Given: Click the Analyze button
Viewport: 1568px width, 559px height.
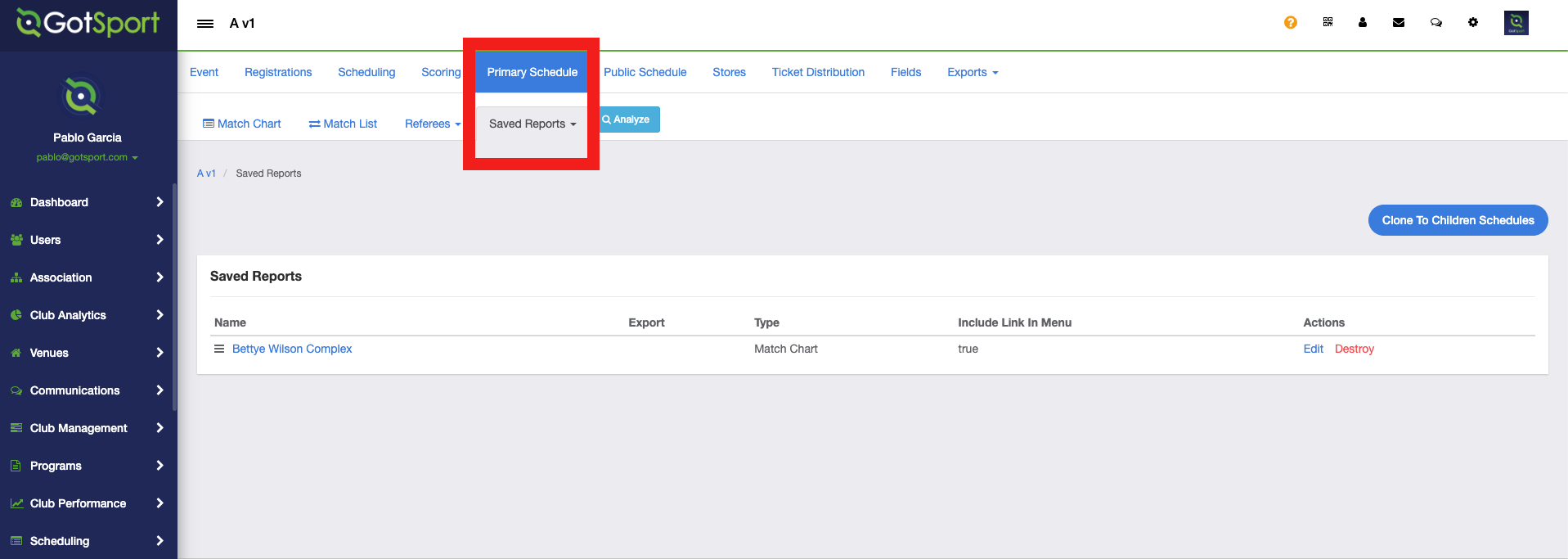Looking at the screenshot, I should [x=628, y=119].
